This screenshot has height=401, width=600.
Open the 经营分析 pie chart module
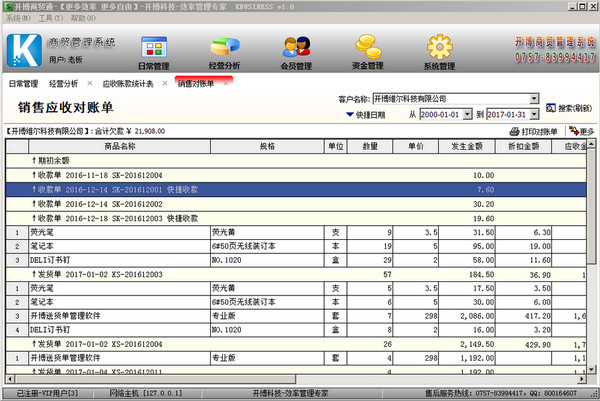point(226,52)
